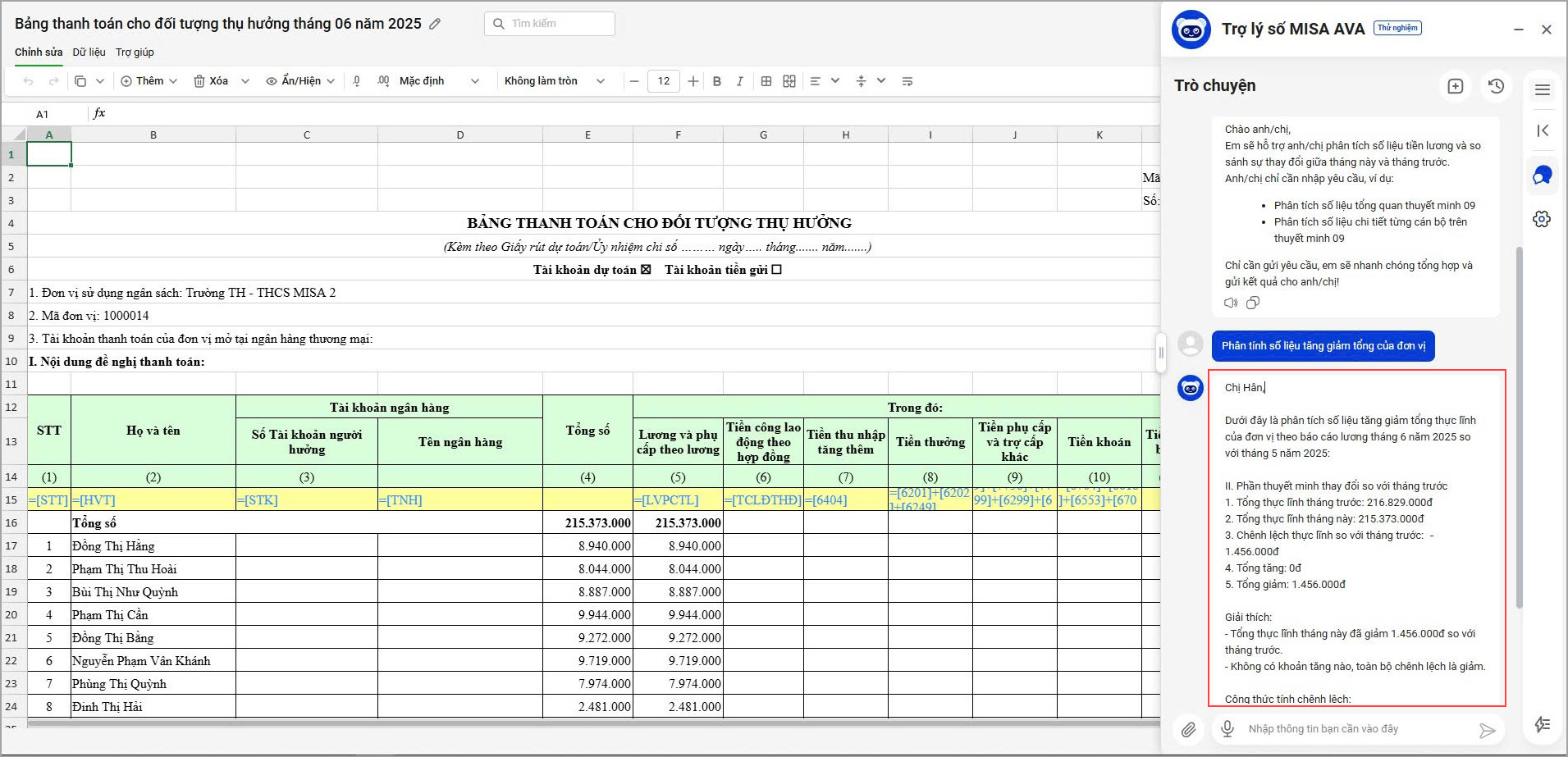Copy the greeting message with the copy icon
This screenshot has height=757, width=1568.
point(1252,303)
